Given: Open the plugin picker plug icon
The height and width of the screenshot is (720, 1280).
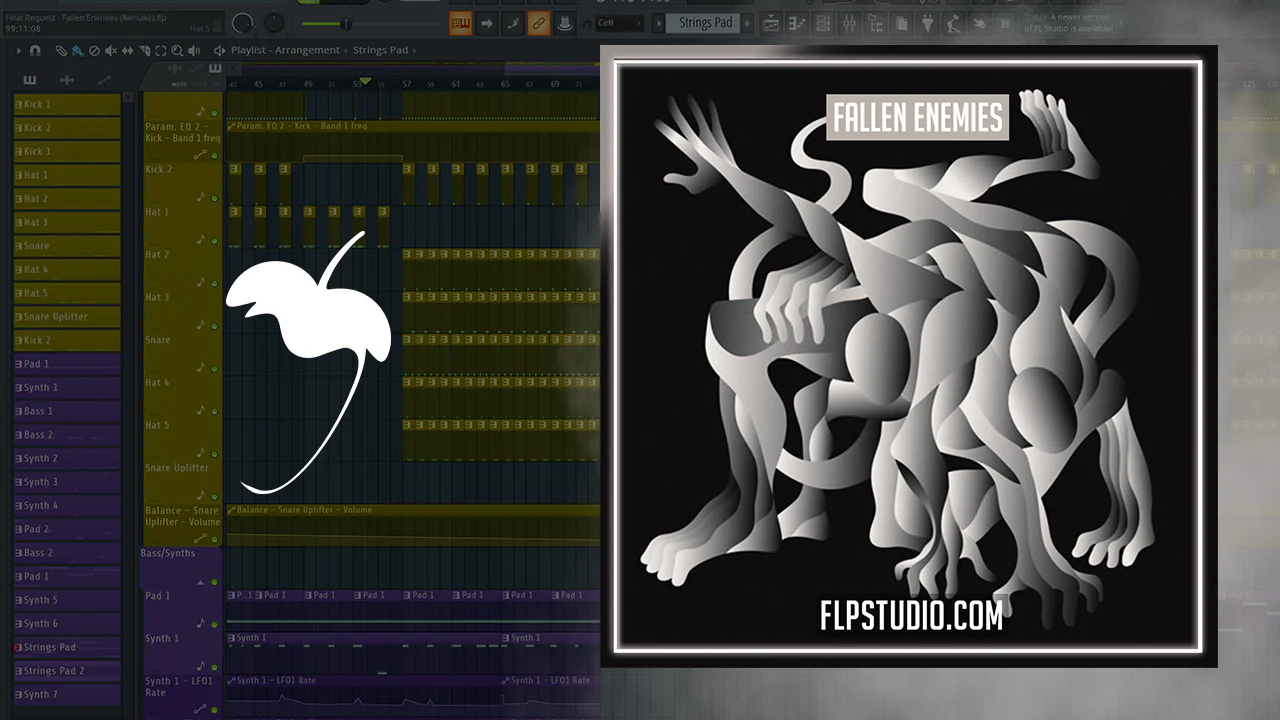Looking at the screenshot, I should (x=928, y=23).
